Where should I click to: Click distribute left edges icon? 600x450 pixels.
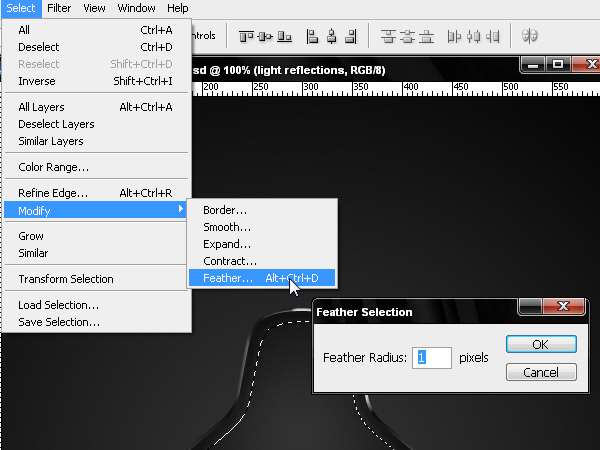pos(454,37)
